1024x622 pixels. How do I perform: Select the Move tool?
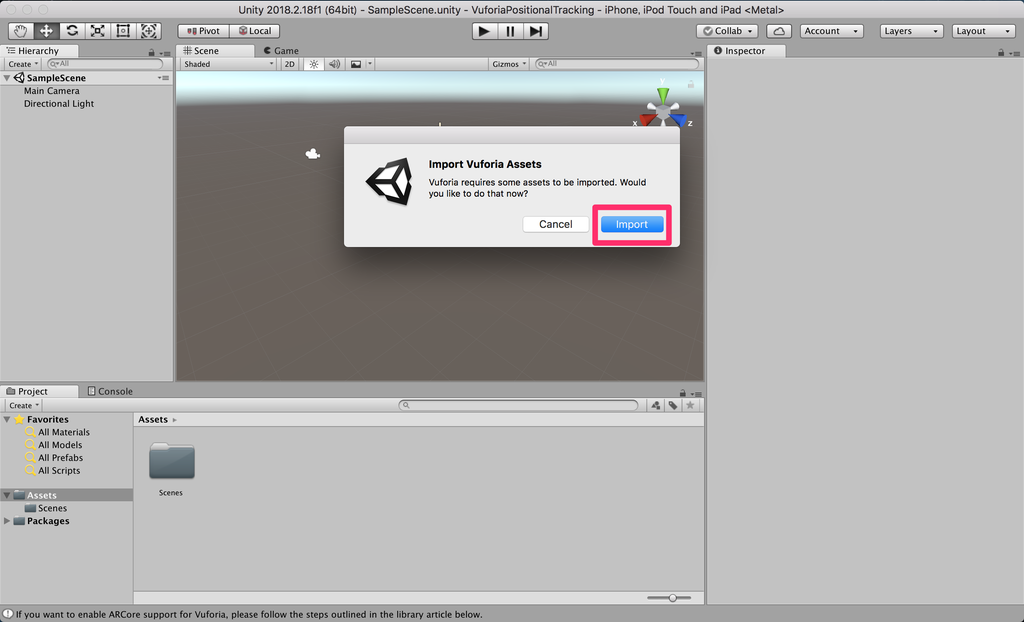[46, 31]
